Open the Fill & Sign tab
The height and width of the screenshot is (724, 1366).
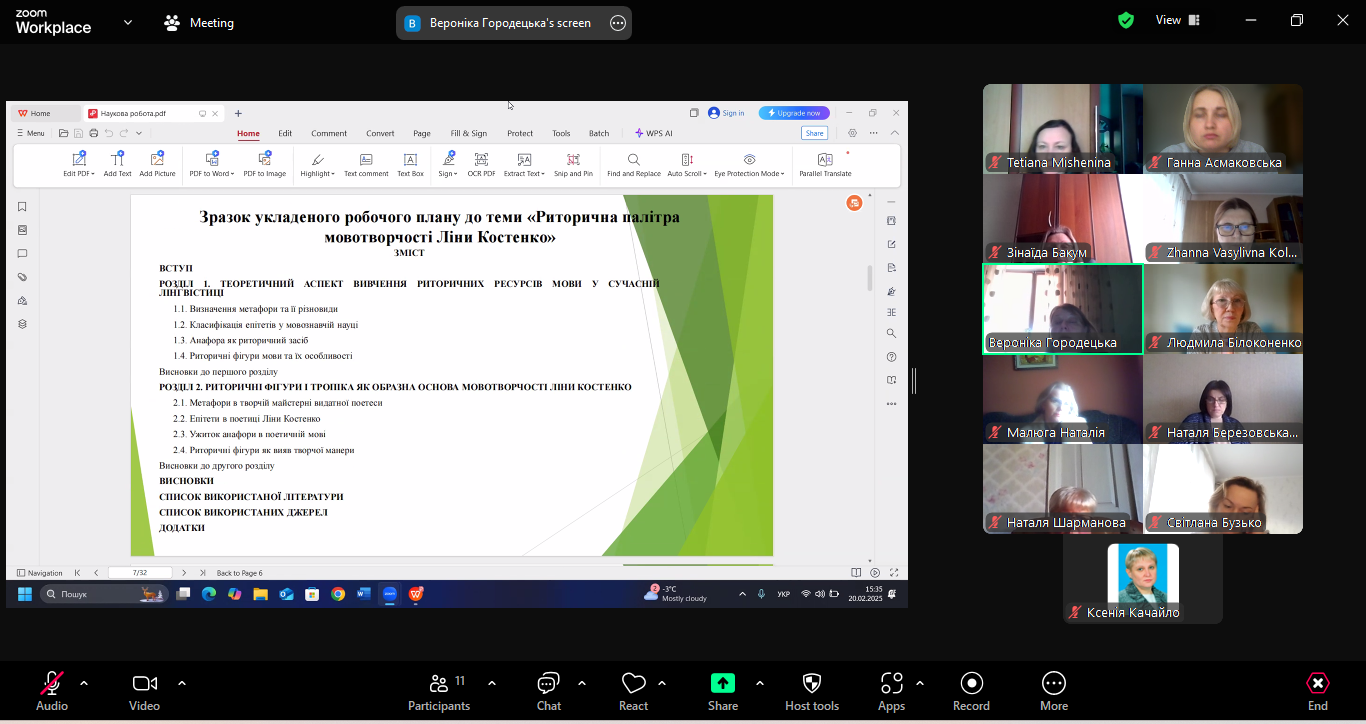tap(469, 133)
